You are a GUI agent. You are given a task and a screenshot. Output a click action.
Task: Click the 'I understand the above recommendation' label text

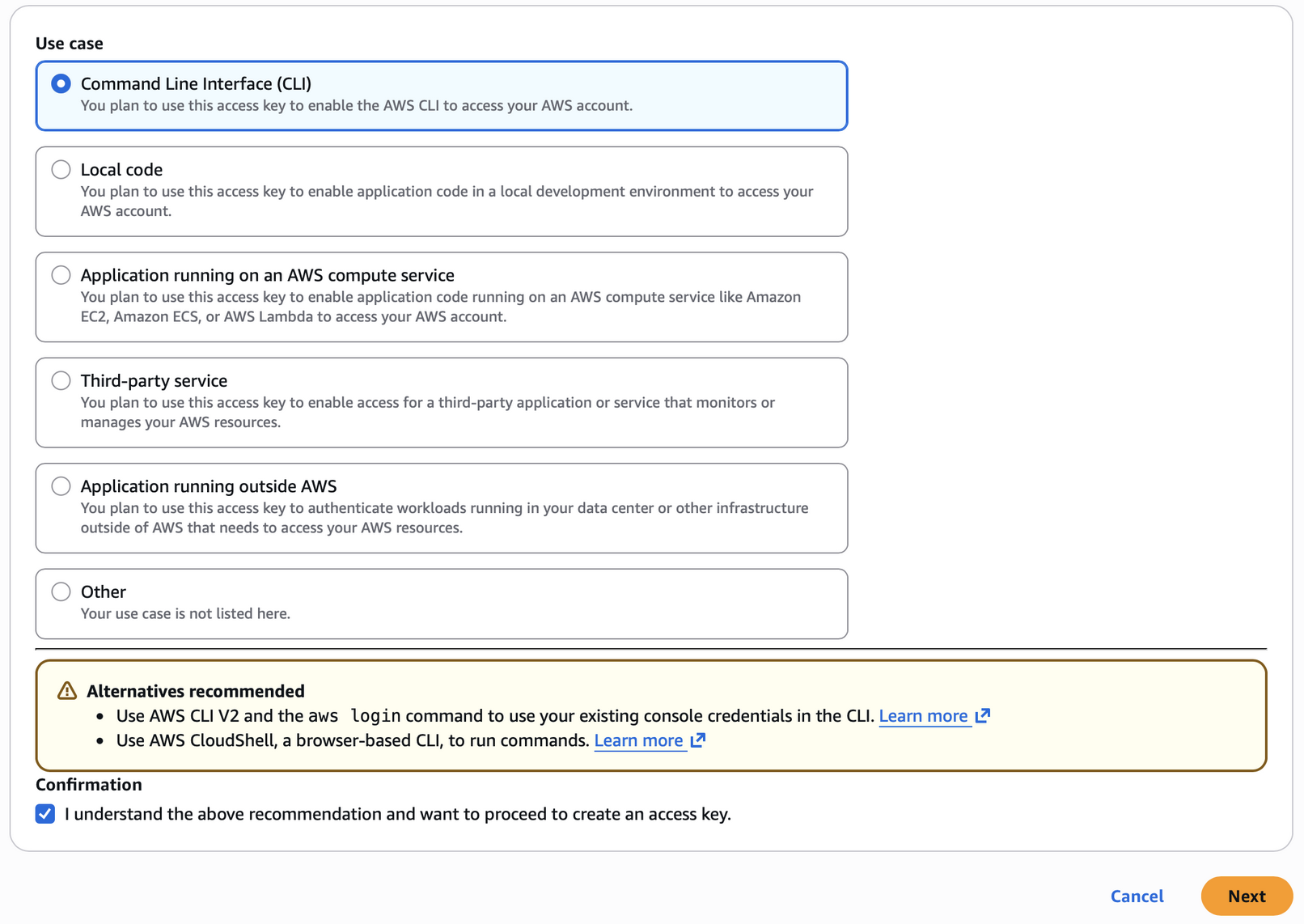398,814
